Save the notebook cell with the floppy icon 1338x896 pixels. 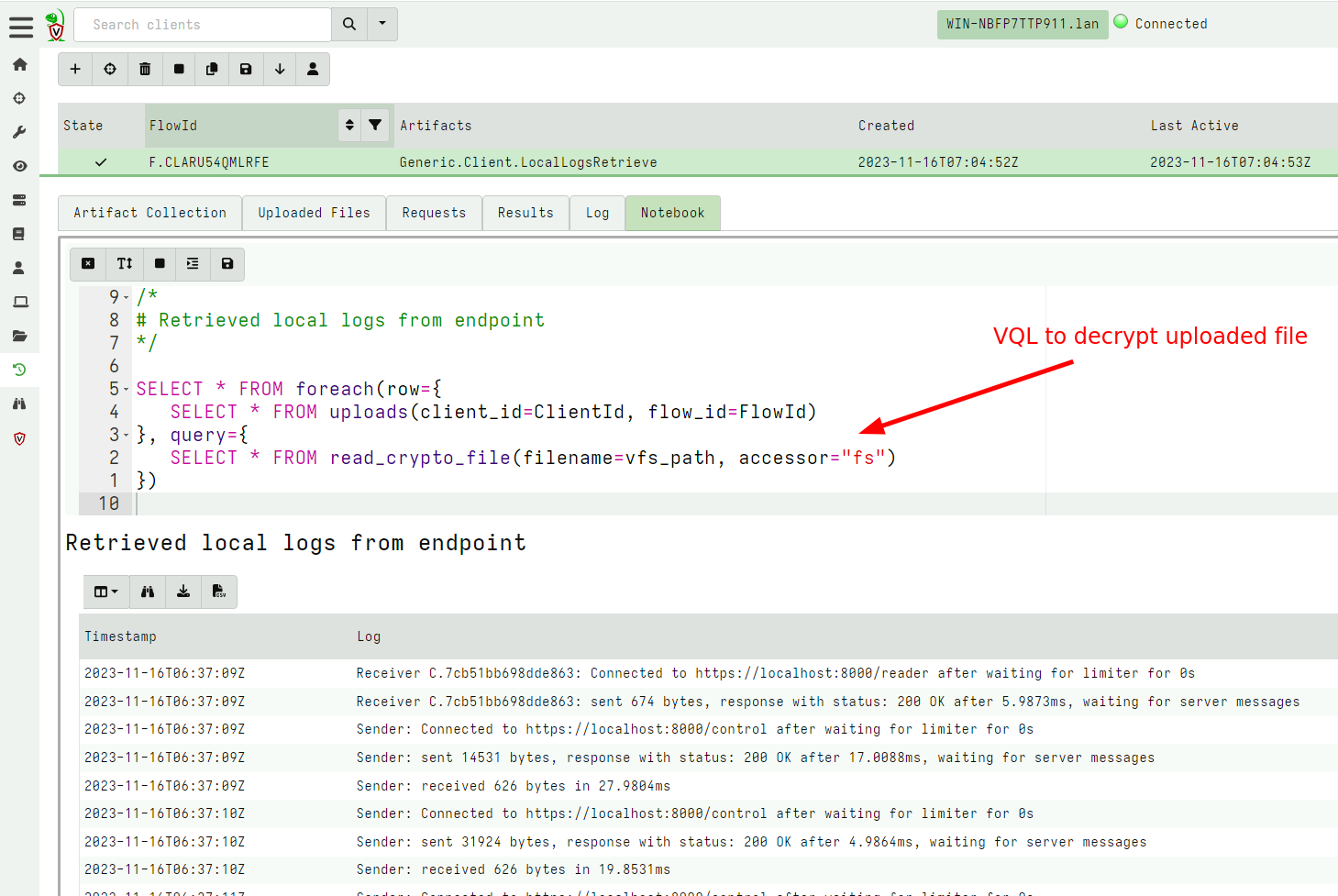coord(227,264)
